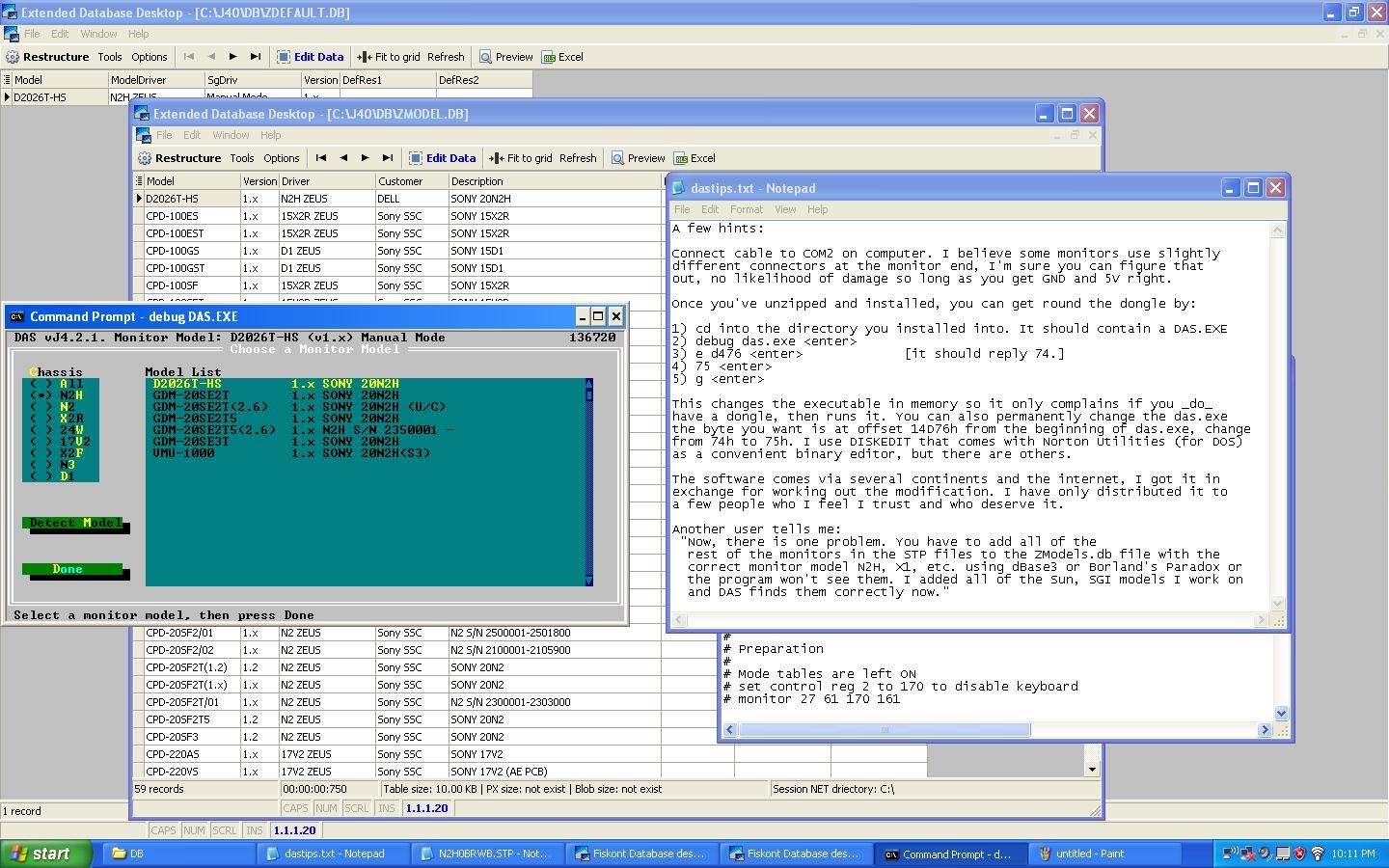Click Fit to grid in ZMODEL toolbar
The width and height of the screenshot is (1389, 868).
521,158
